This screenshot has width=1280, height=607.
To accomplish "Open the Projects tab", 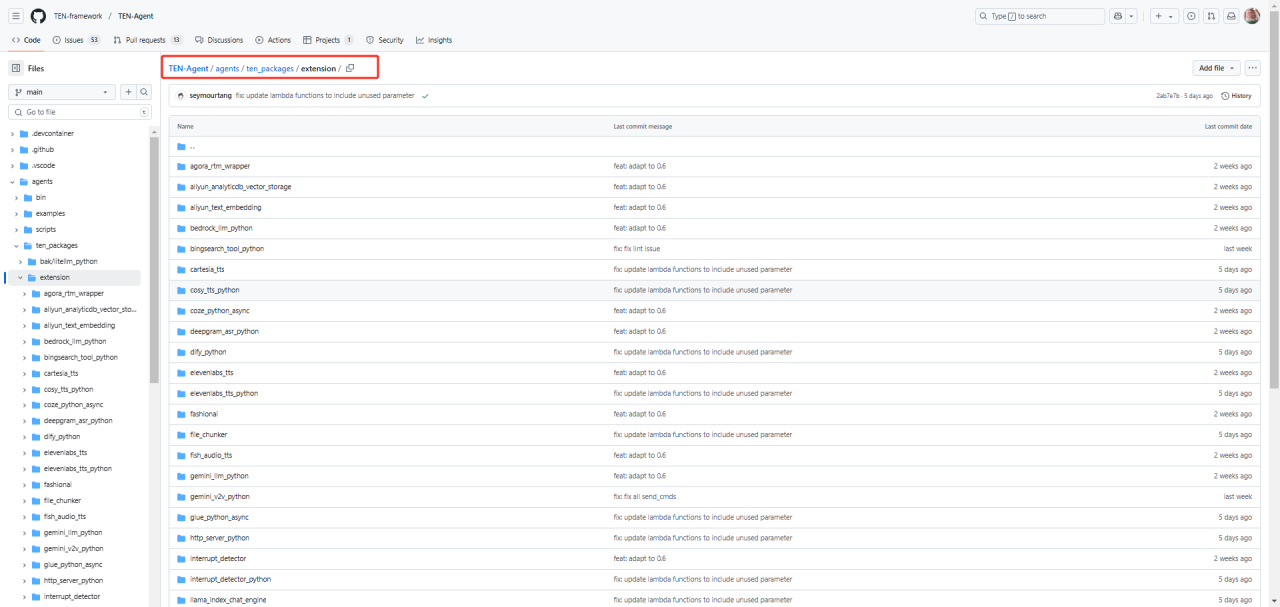I will [328, 40].
